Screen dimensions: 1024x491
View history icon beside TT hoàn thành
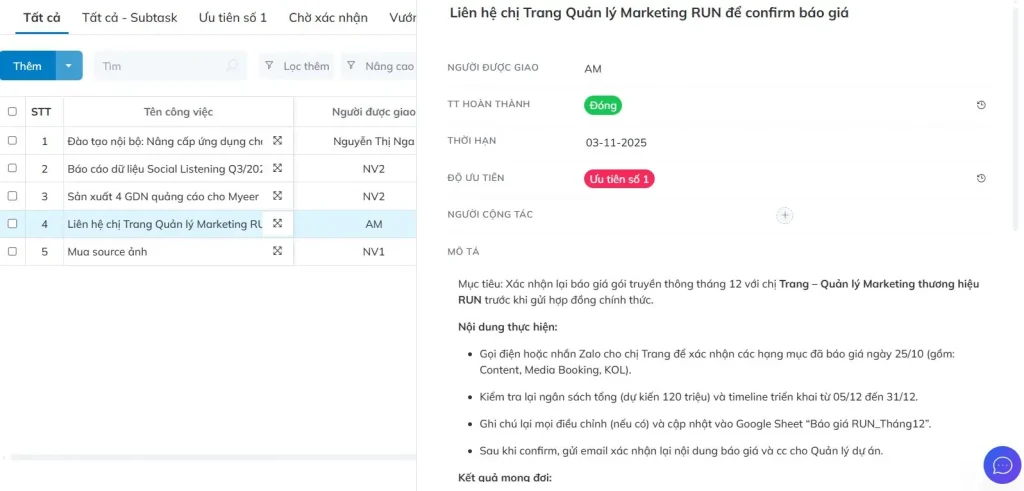tap(981, 105)
